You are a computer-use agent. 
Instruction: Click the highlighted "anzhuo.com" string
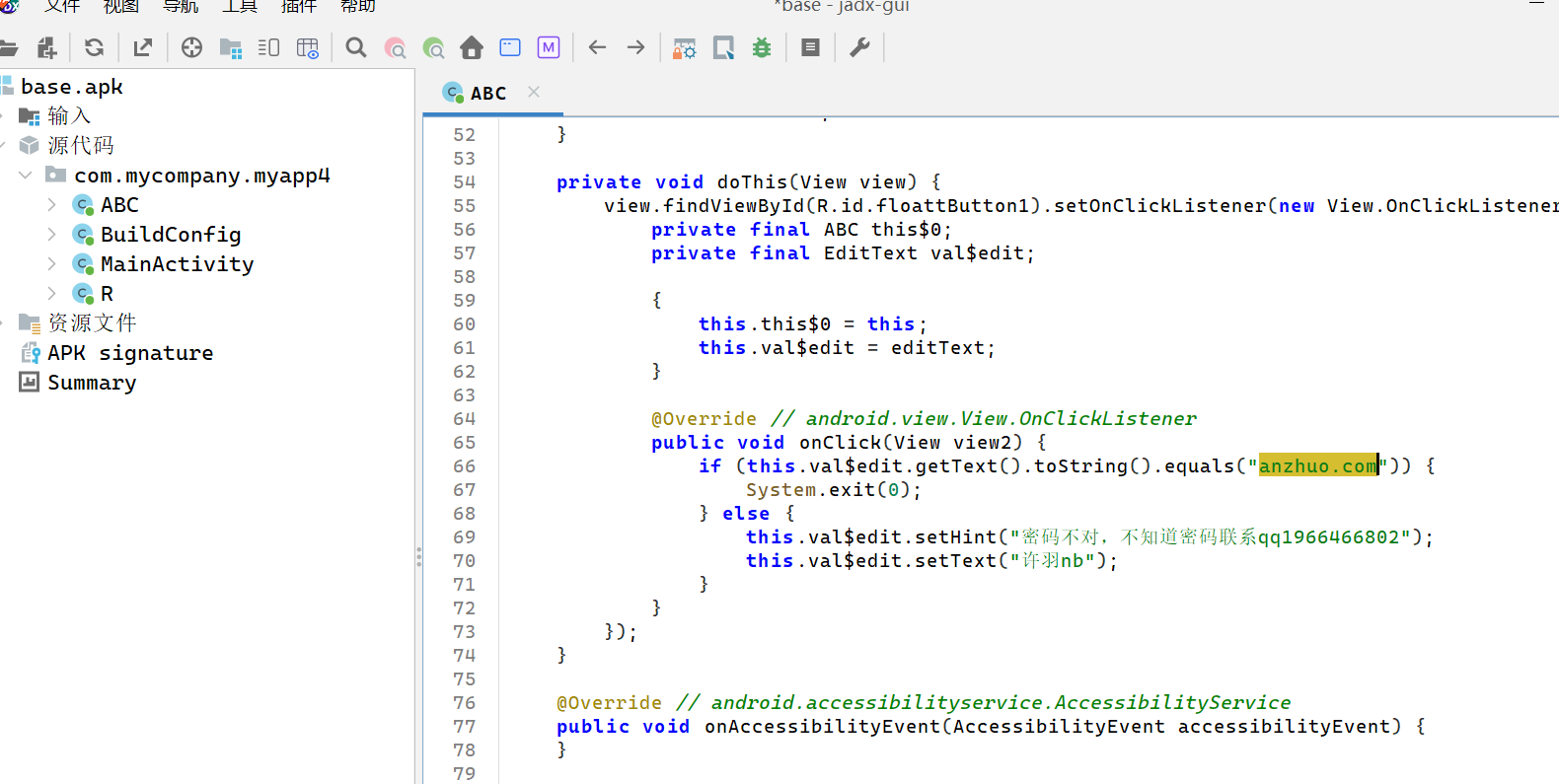(x=1317, y=465)
